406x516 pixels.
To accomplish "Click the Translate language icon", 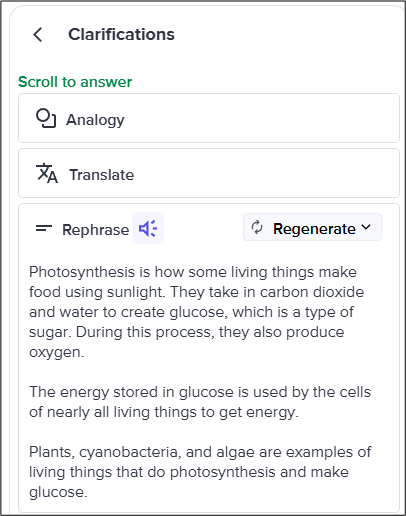I will point(47,173).
